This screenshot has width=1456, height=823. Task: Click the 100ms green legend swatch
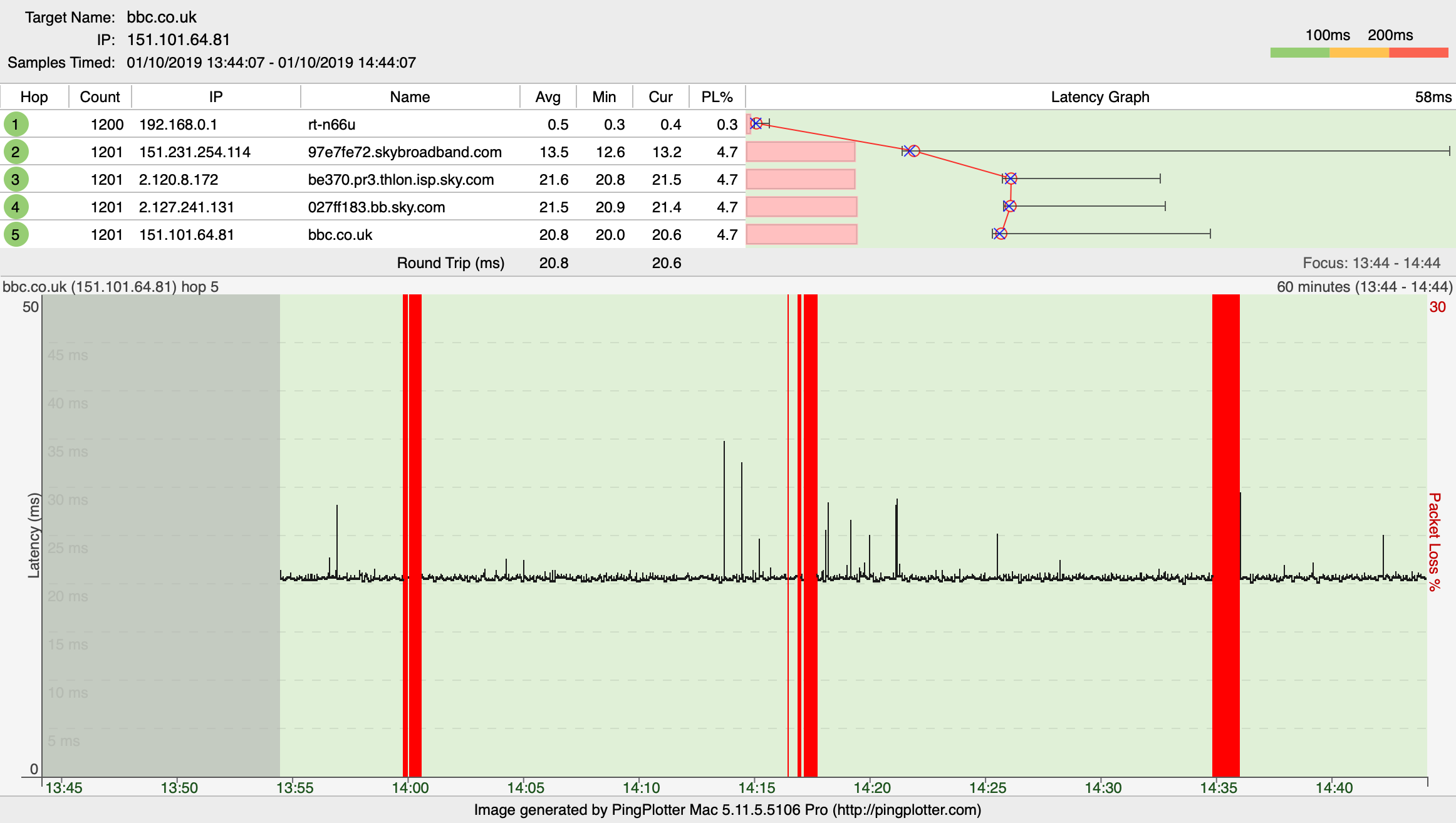[1299, 53]
